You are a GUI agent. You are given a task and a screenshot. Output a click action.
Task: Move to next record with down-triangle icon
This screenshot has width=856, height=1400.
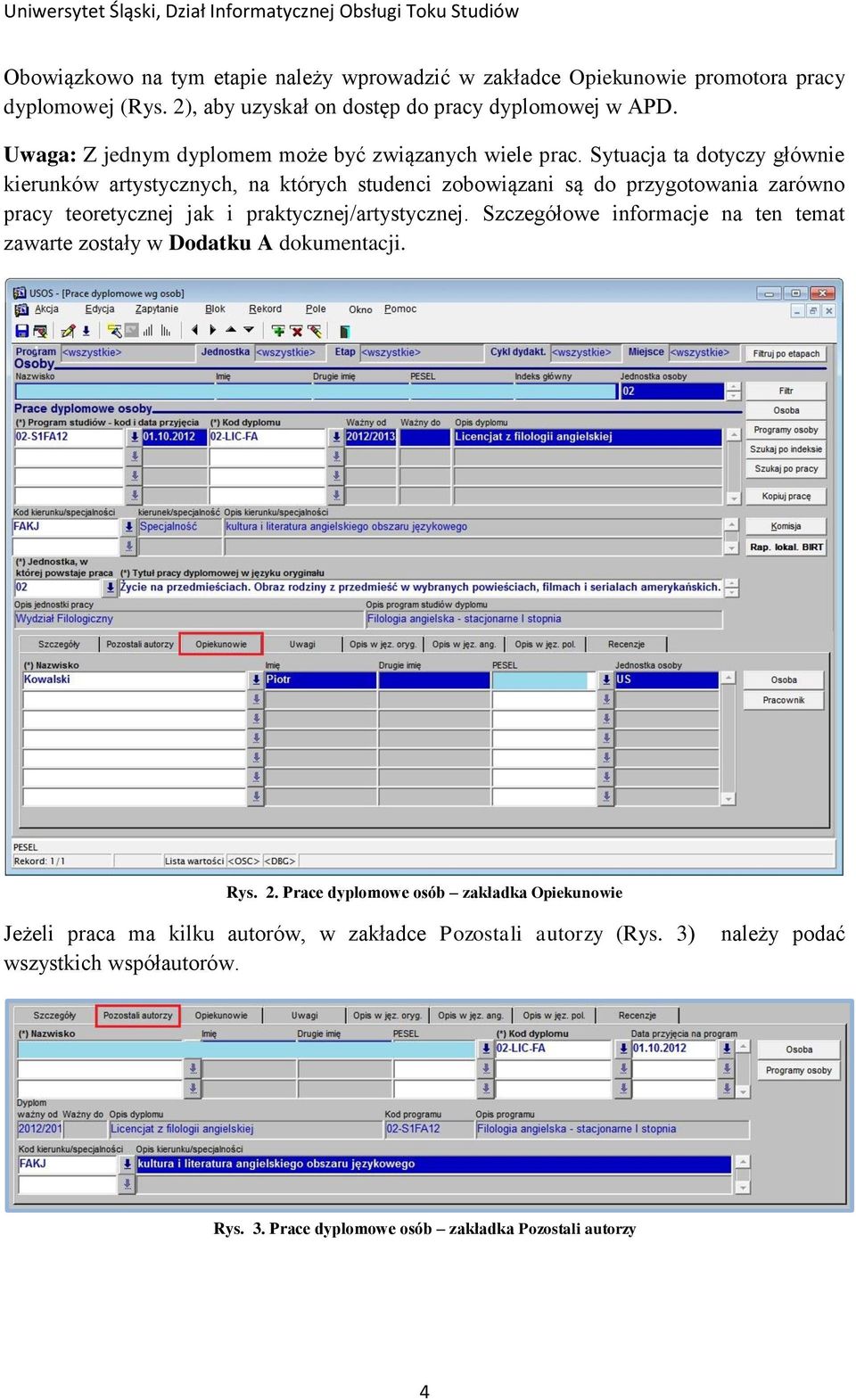tap(249, 330)
